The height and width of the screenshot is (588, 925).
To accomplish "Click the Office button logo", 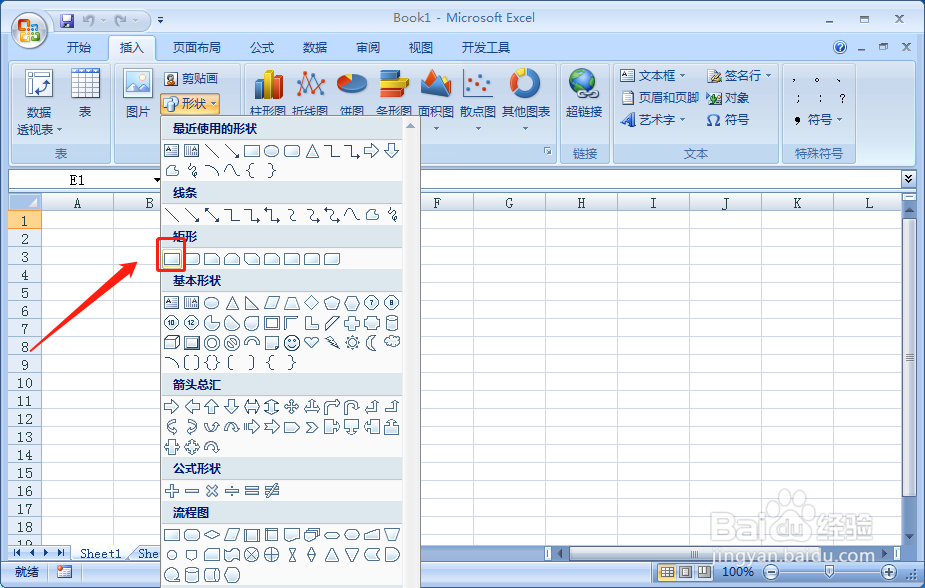I will 29,31.
